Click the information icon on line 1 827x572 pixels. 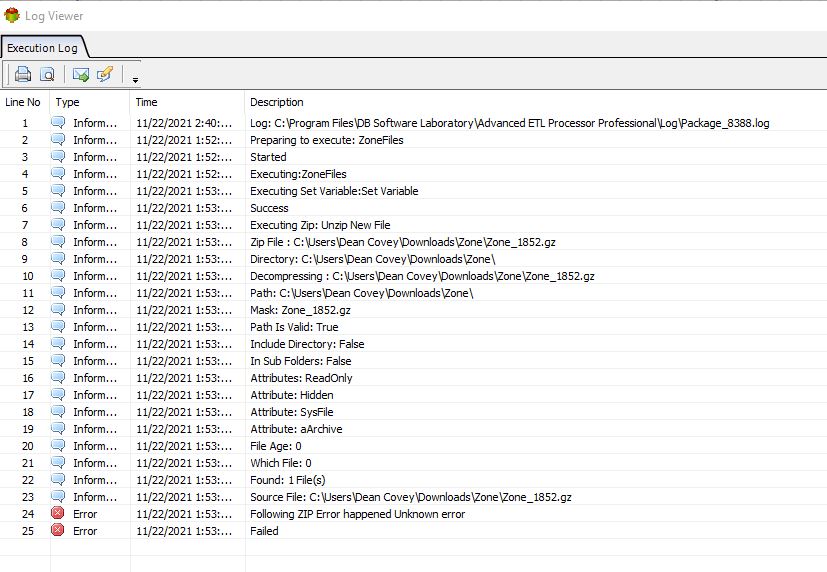[58, 122]
